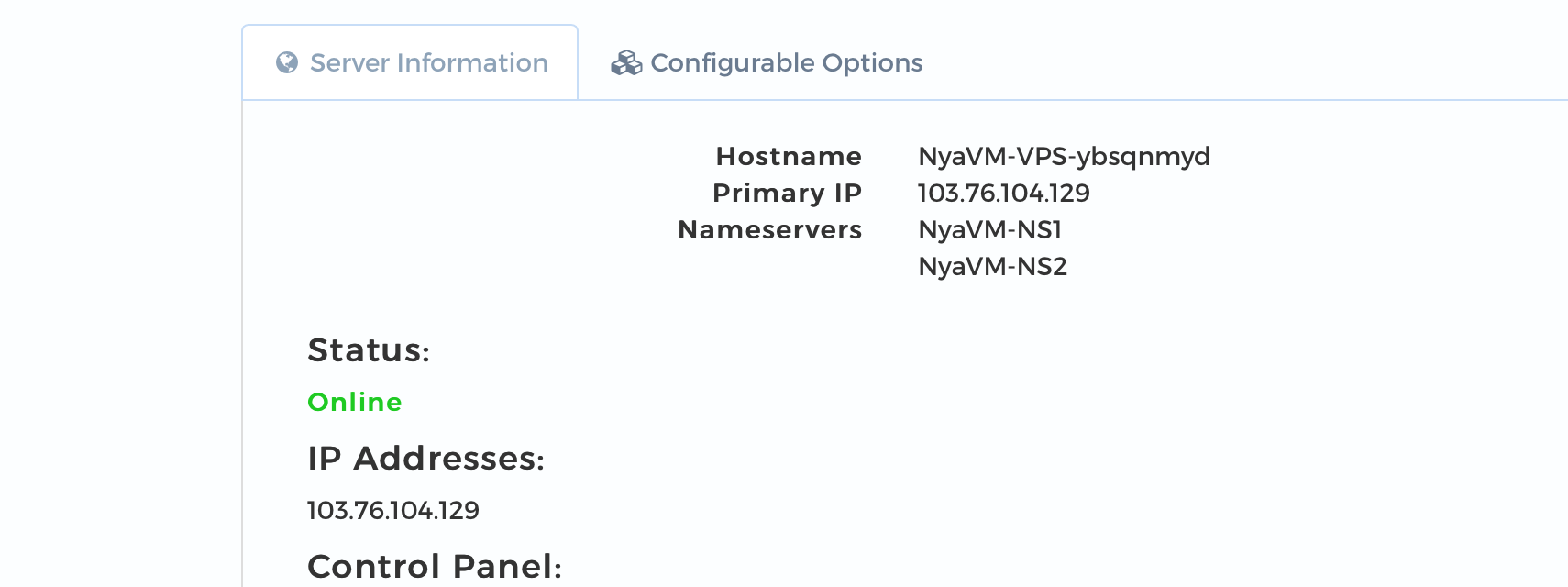The height and width of the screenshot is (587, 1568).
Task: Click the Primary IP value 103.76.104.129
Action: click(1003, 193)
